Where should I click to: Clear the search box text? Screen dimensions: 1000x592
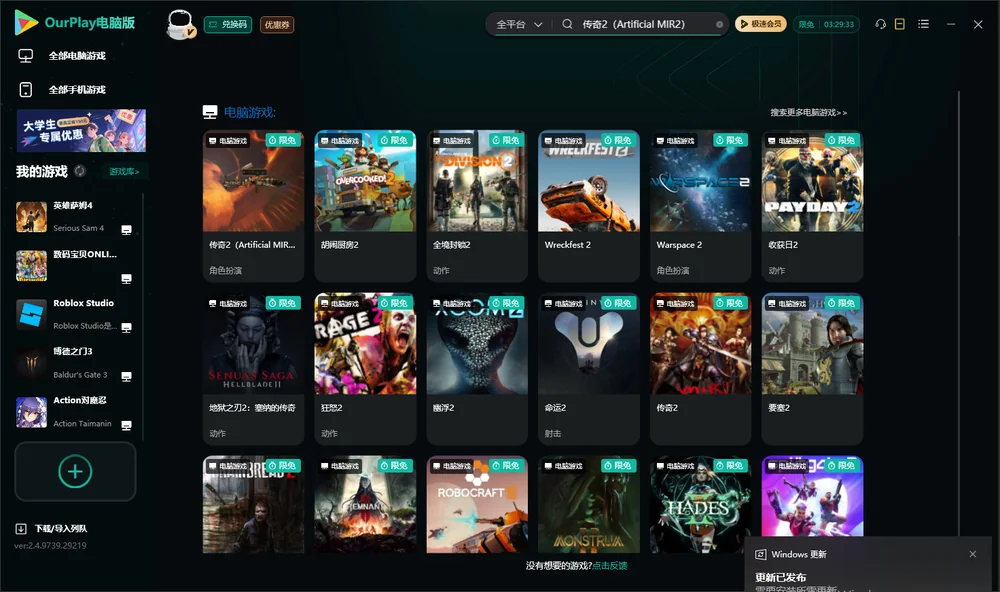[719, 24]
